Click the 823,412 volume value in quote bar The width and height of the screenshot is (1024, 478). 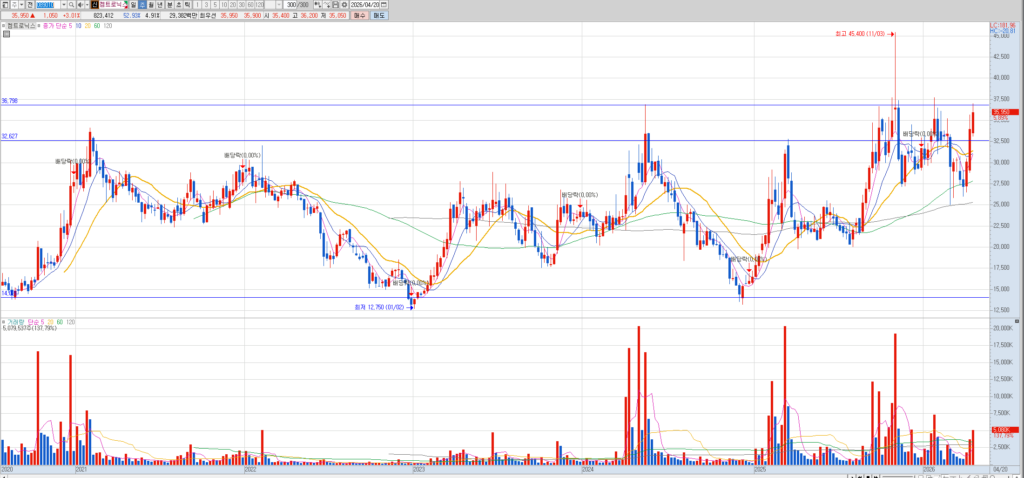click(103, 16)
